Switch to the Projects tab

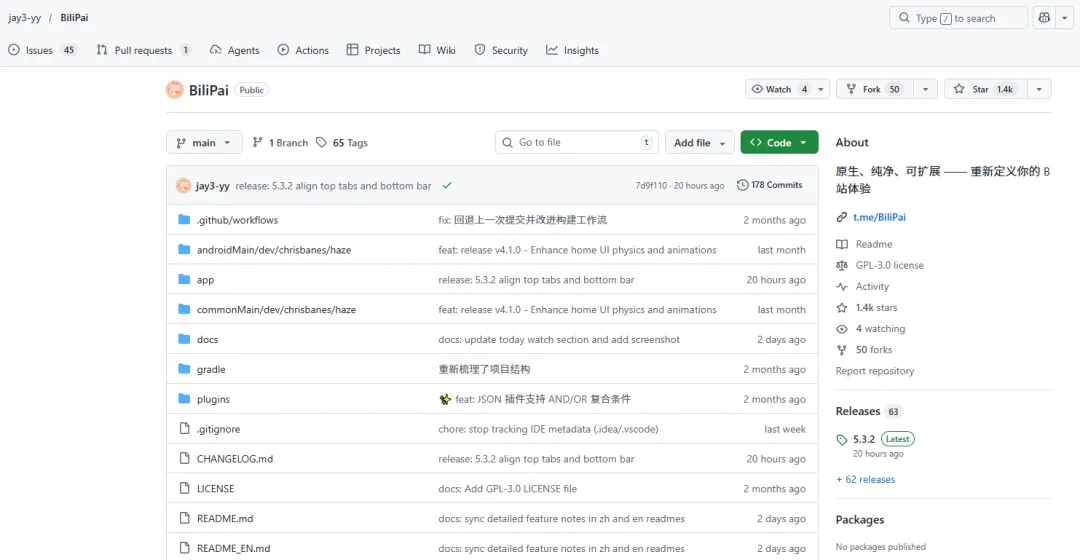pyautogui.click(x=373, y=50)
